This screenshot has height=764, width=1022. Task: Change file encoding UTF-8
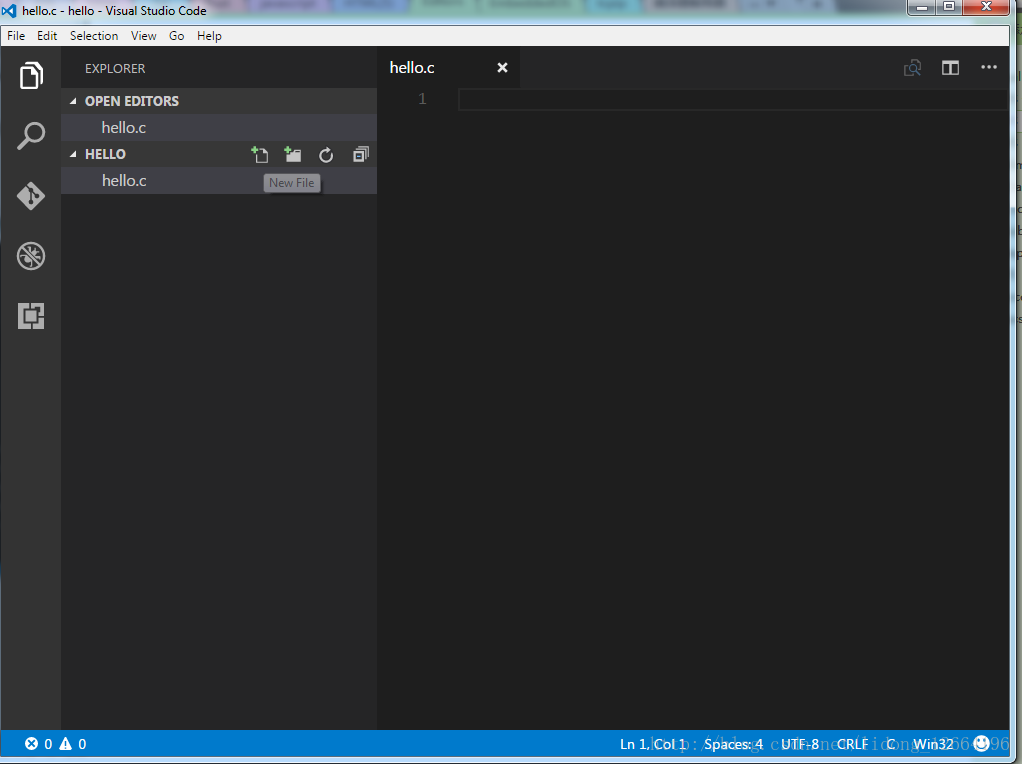[800, 744]
